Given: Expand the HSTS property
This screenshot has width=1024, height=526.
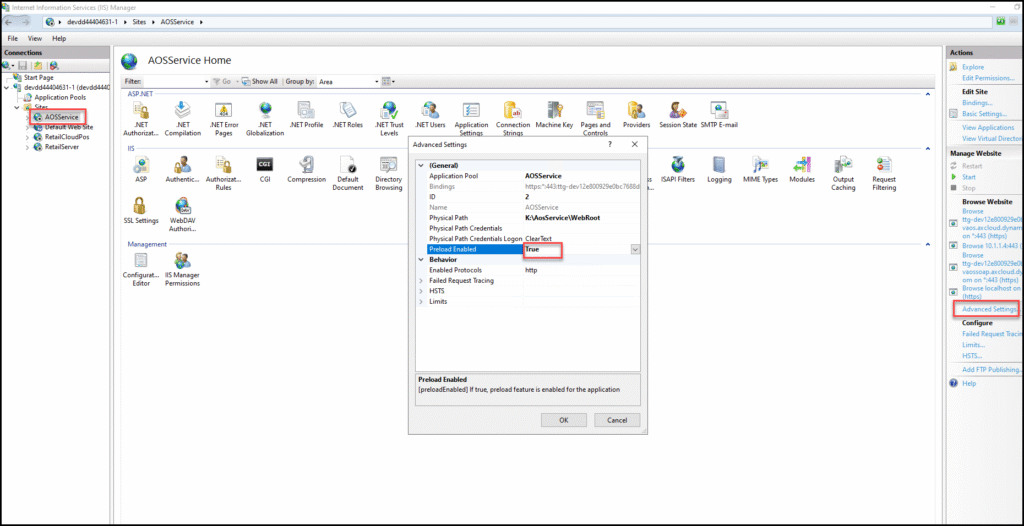Looking at the screenshot, I should tap(421, 291).
